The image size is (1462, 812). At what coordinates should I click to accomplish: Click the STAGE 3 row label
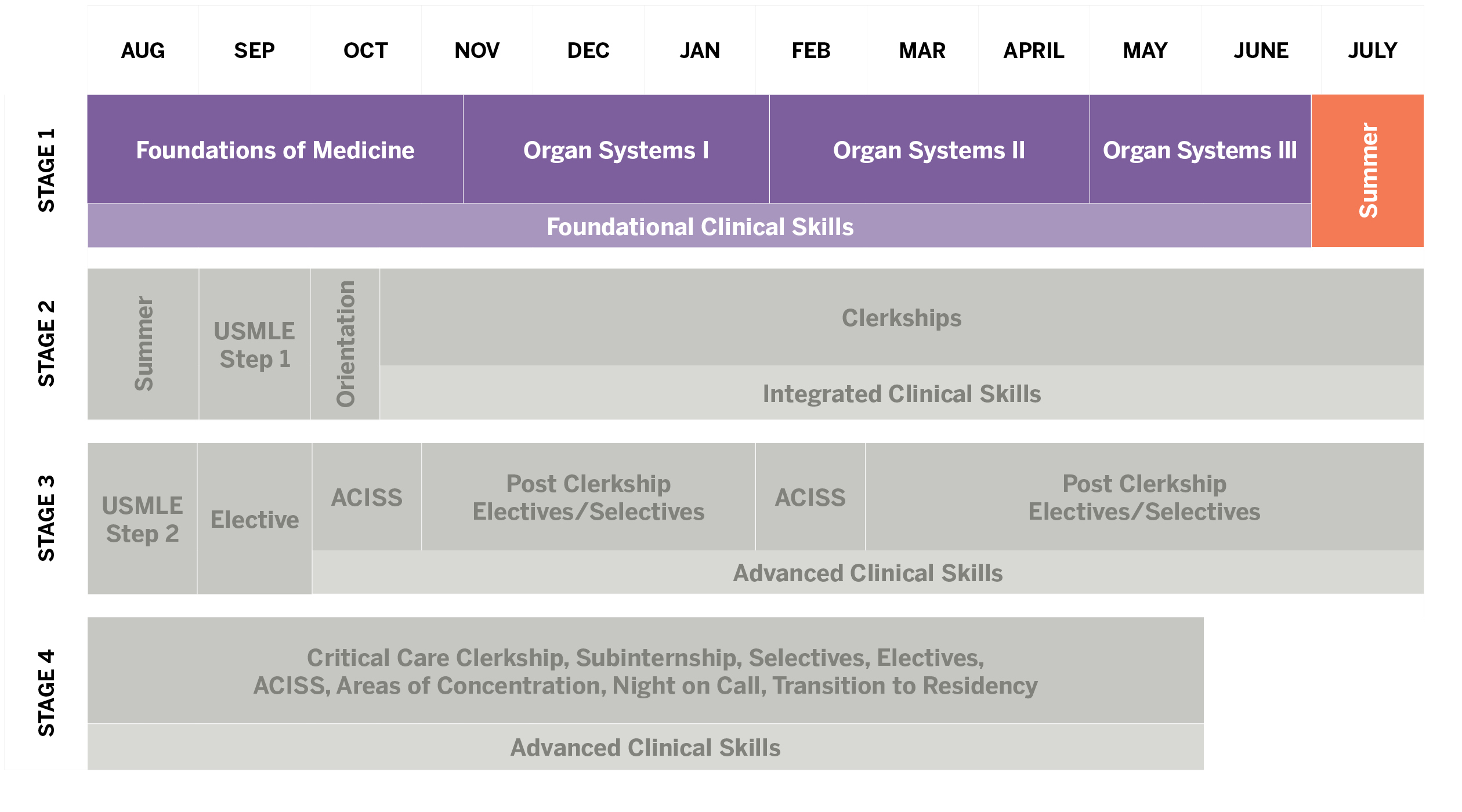[46, 519]
